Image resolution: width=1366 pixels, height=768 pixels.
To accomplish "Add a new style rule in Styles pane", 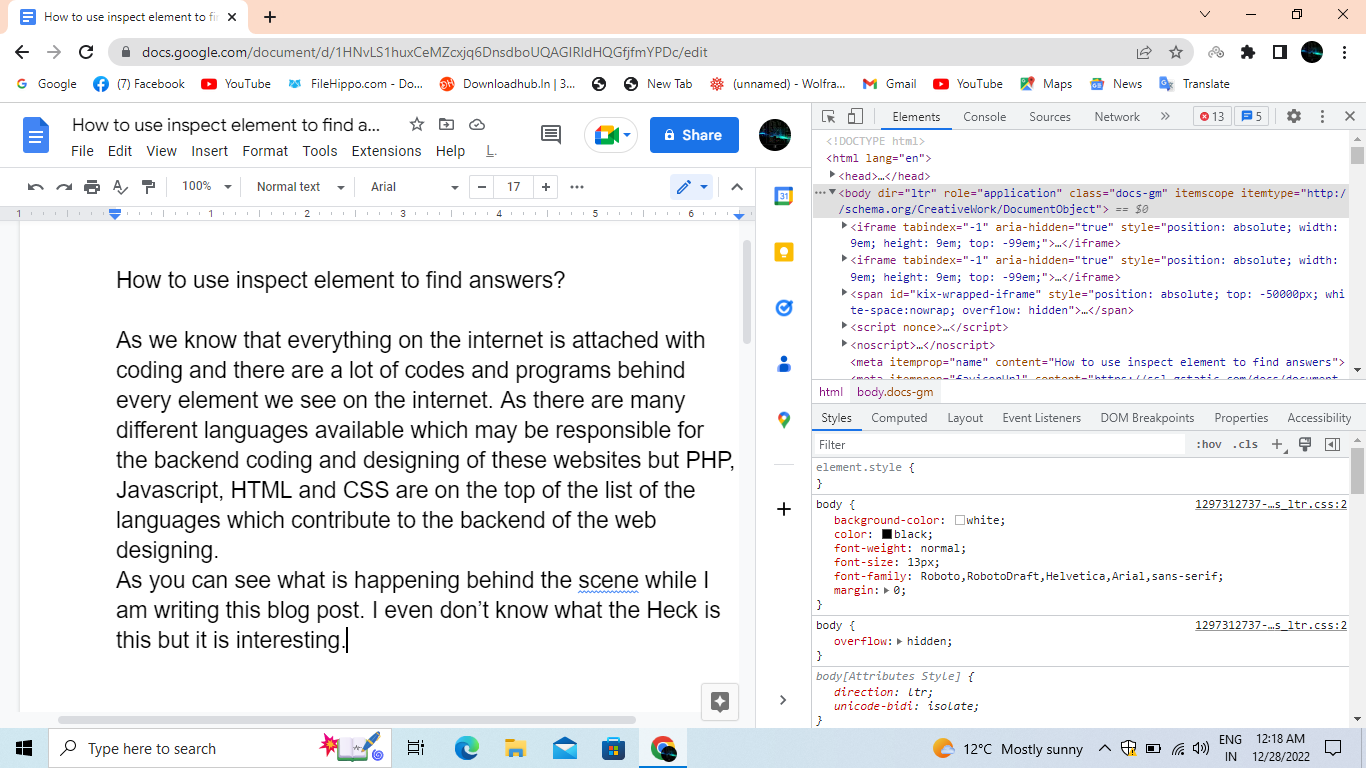I will tap(1277, 445).
